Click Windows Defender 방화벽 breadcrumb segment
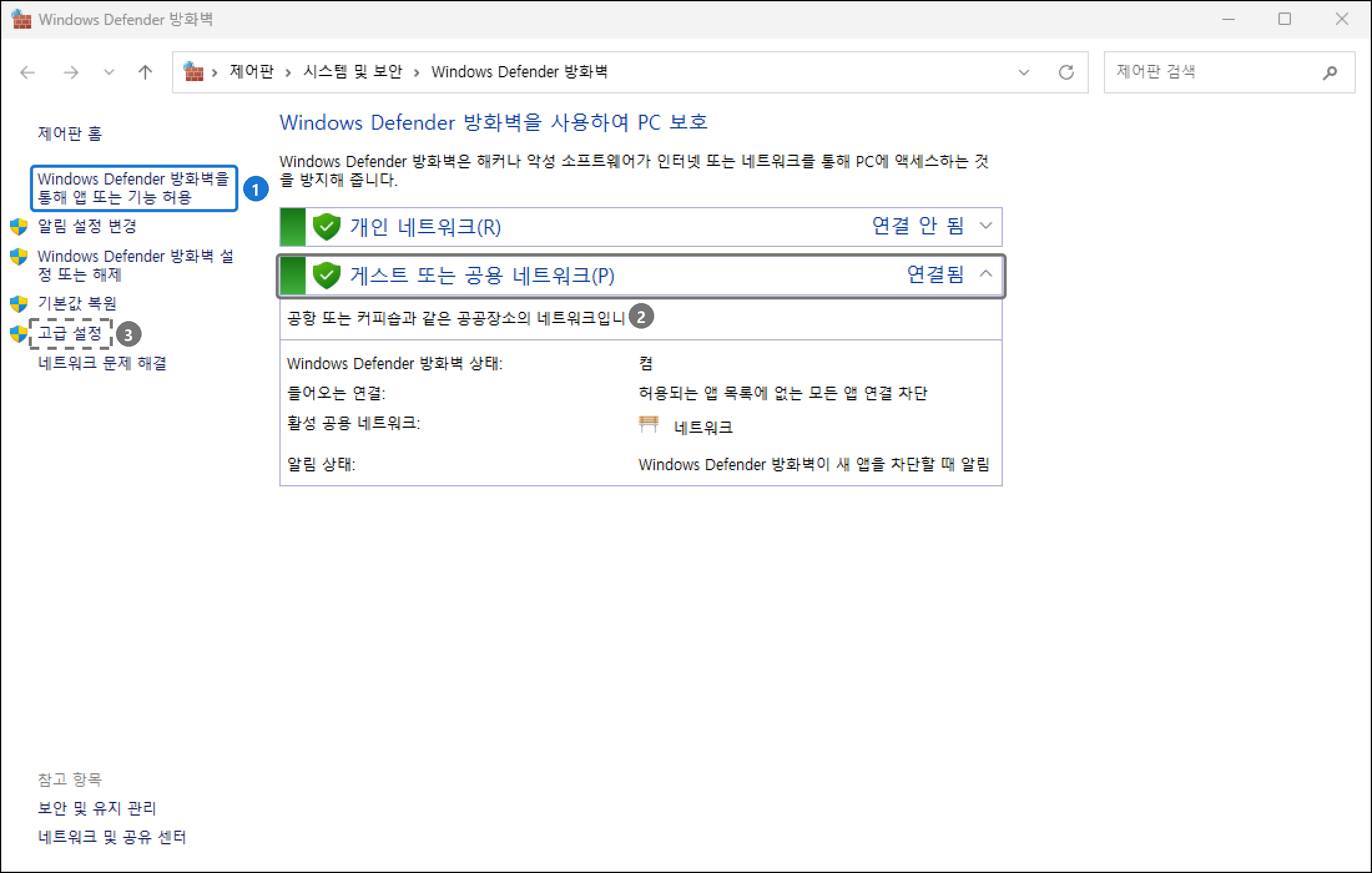Screen dimensions: 1372x873 (x=519, y=72)
